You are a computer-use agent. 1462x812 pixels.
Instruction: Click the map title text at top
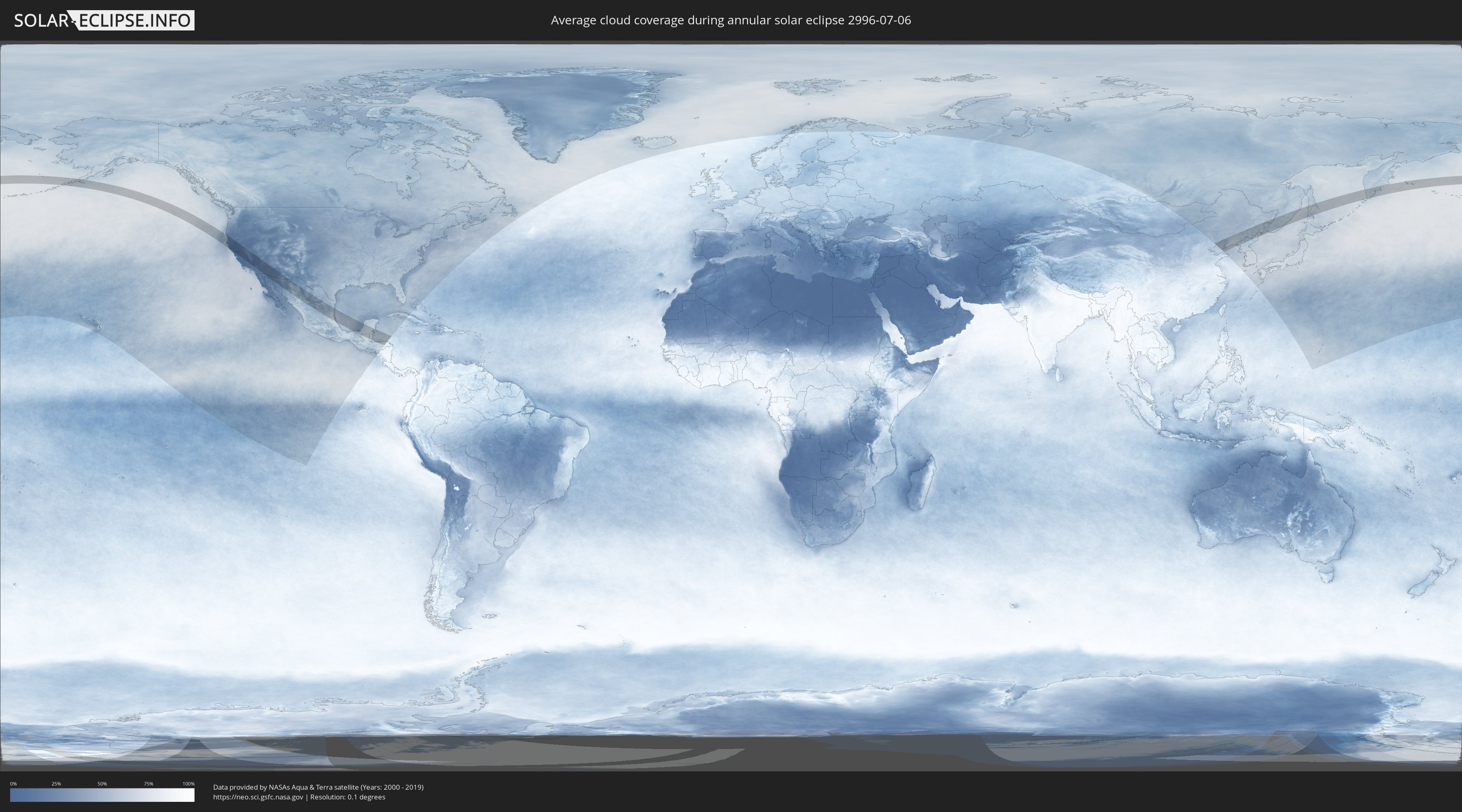click(731, 20)
